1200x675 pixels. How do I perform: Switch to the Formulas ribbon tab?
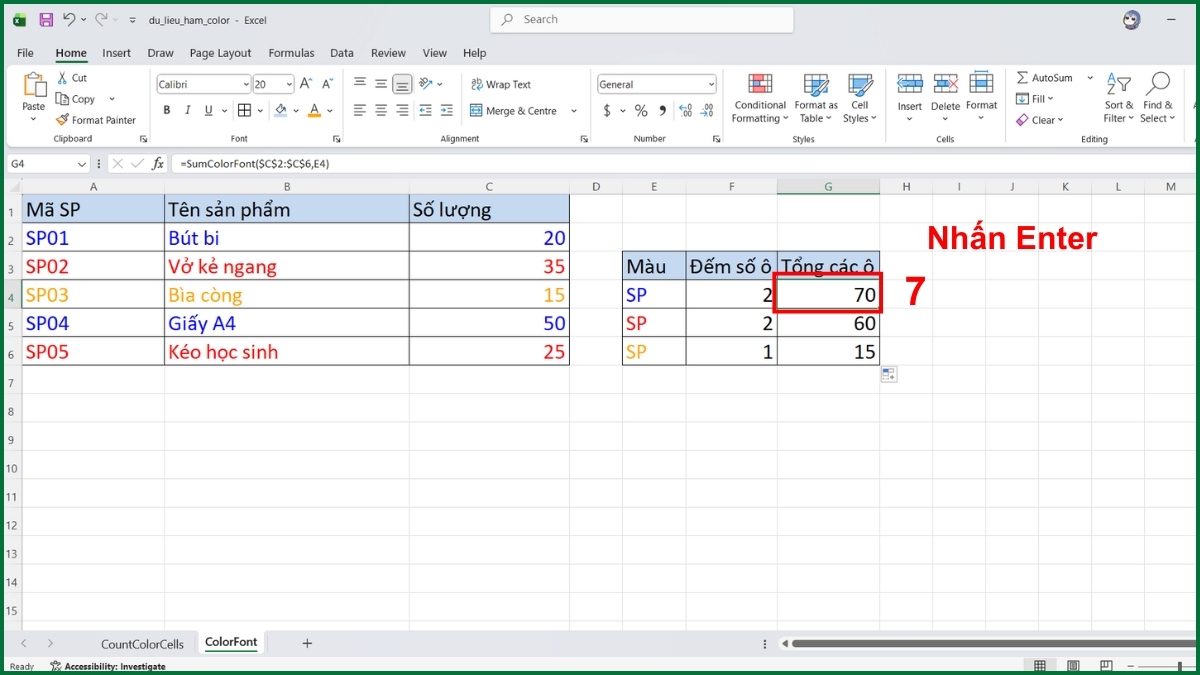point(291,53)
